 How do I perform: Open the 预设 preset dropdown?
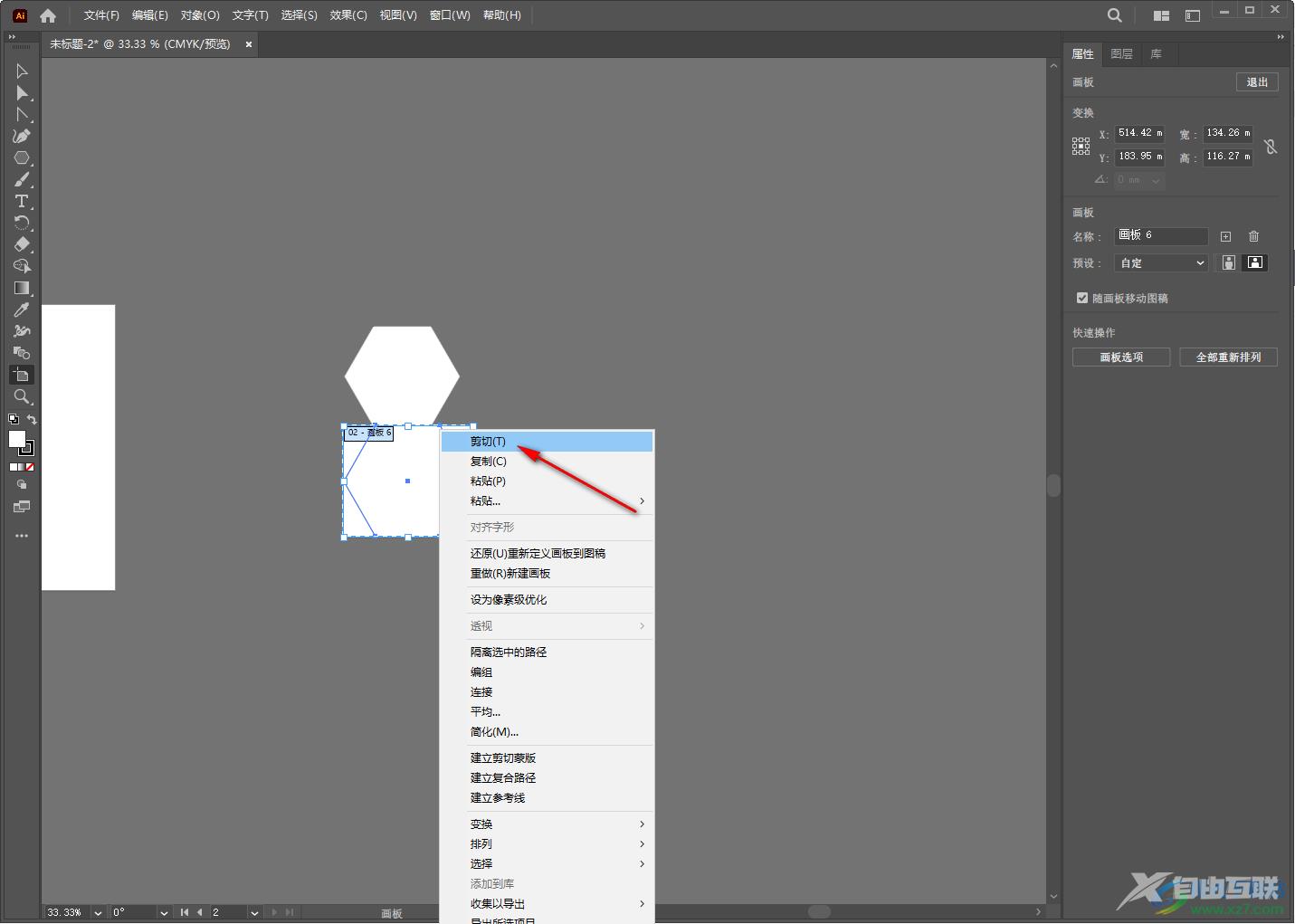pyautogui.click(x=1162, y=263)
